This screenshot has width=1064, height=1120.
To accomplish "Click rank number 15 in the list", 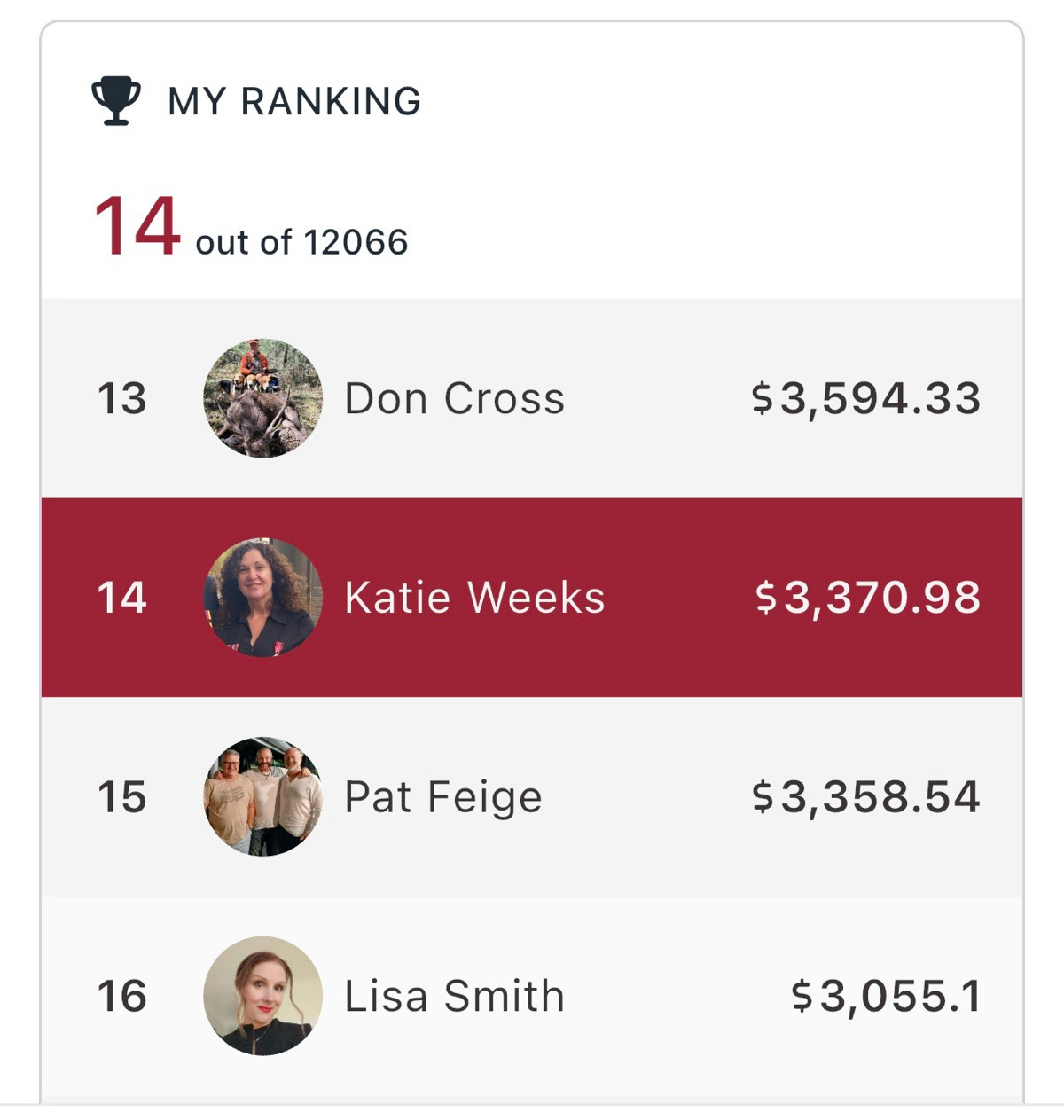I will [121, 796].
